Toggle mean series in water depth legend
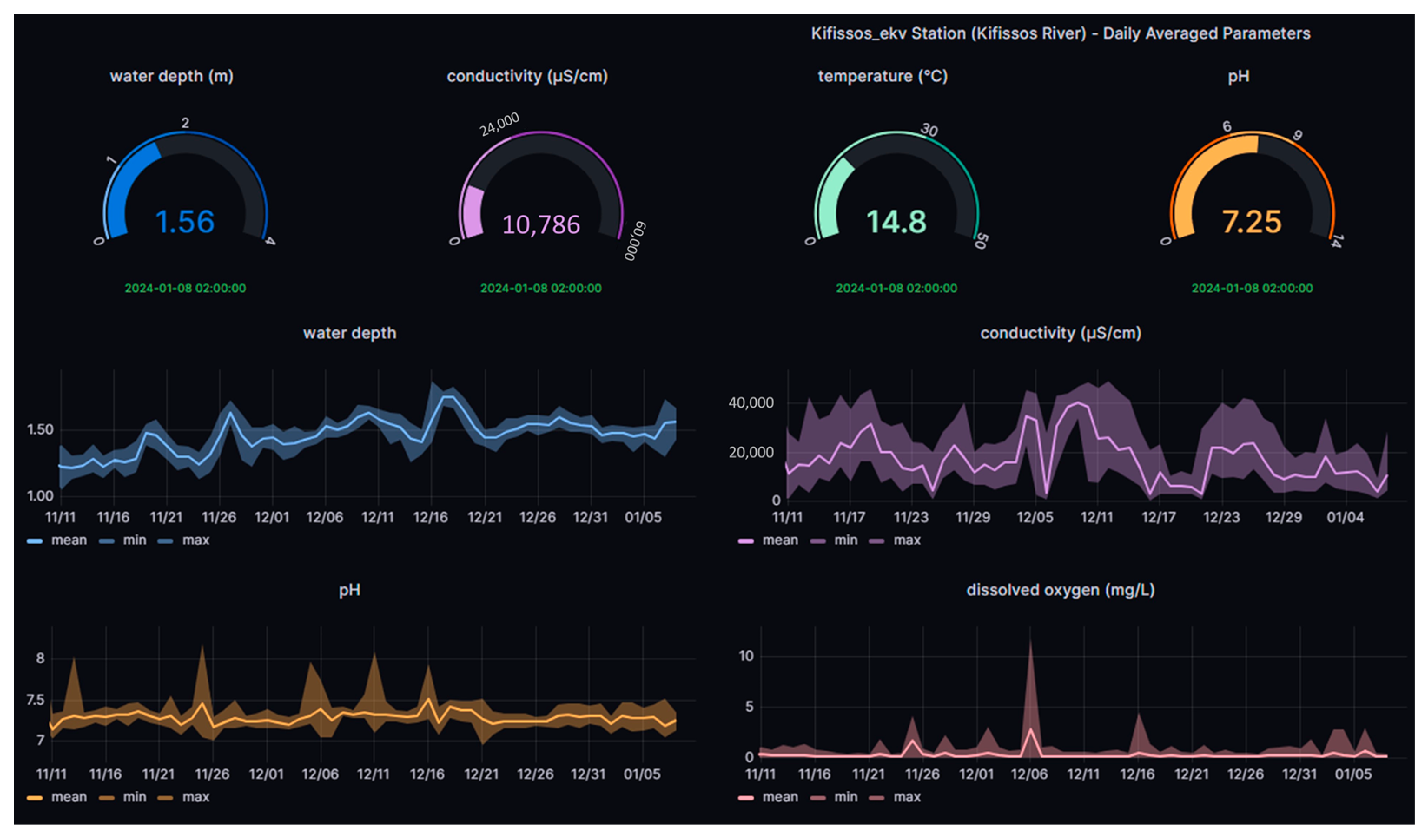The image size is (1425, 840). (x=69, y=540)
